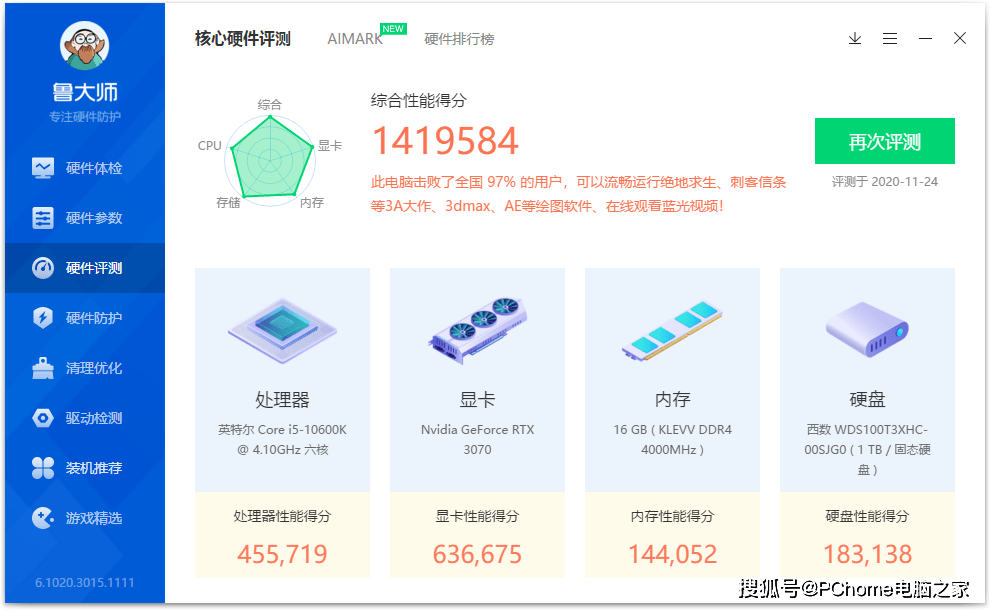Click 西数 WDS100T3XHC disk model text

coord(867,450)
